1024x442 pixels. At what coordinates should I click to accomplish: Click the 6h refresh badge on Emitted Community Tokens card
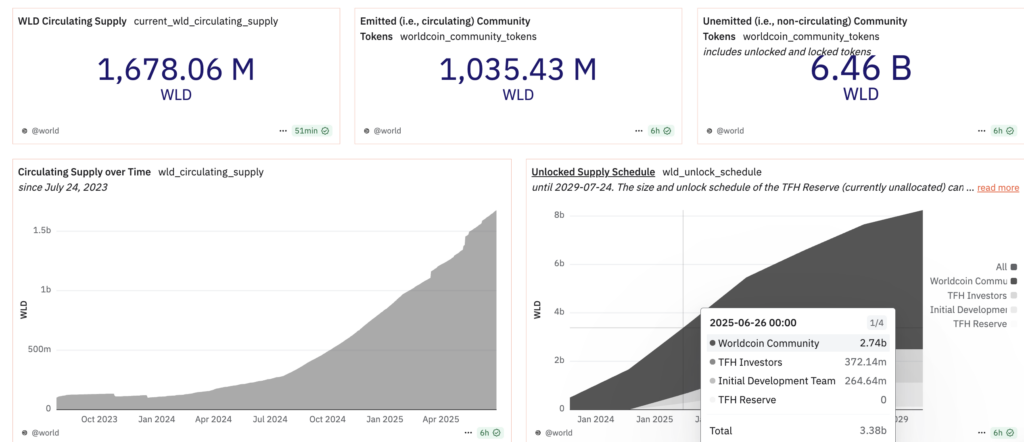(661, 131)
